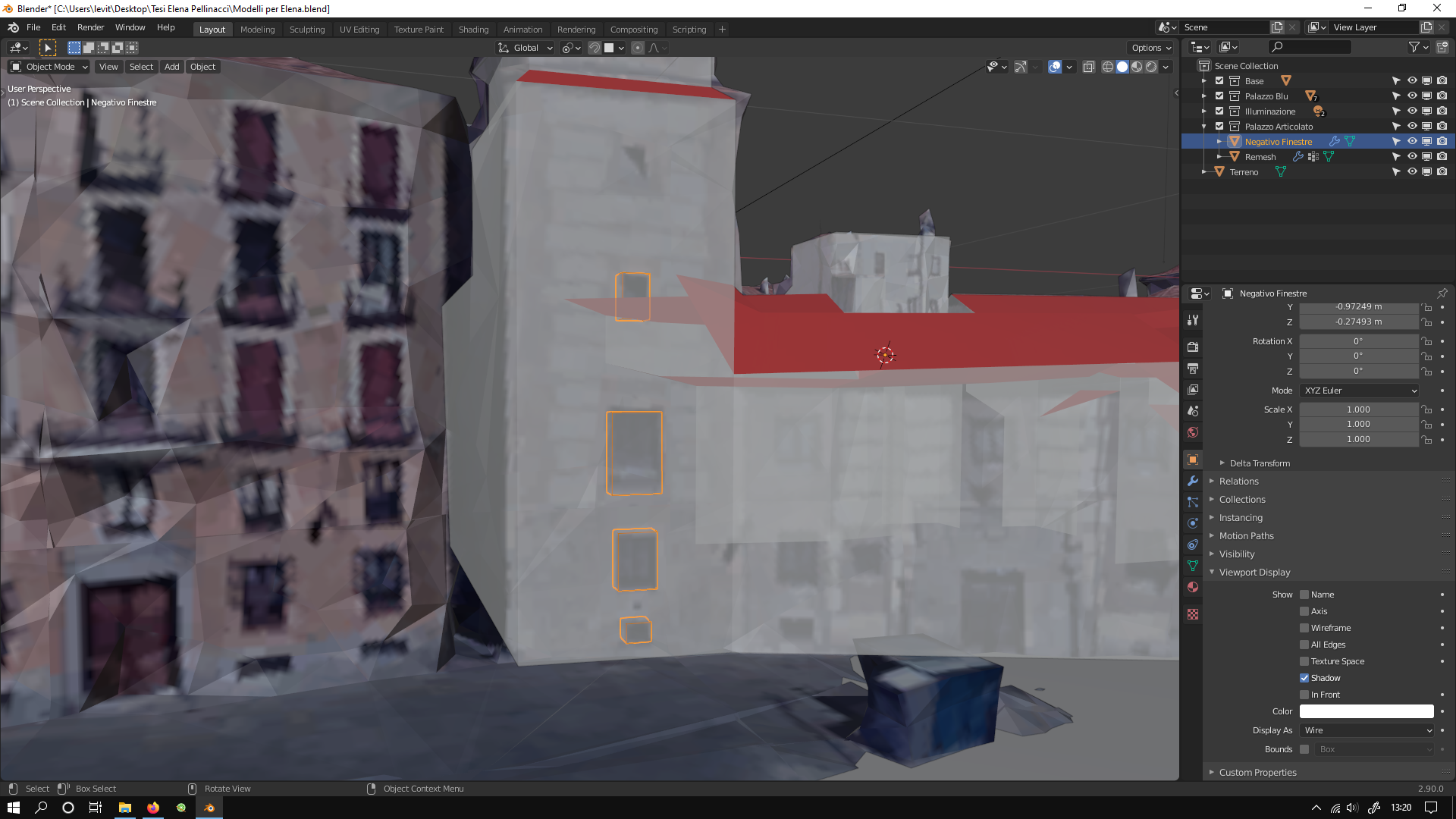Exclude Palazzo Blu collection via its checkbox
Viewport: 1456px width, 819px height.
[1219, 96]
